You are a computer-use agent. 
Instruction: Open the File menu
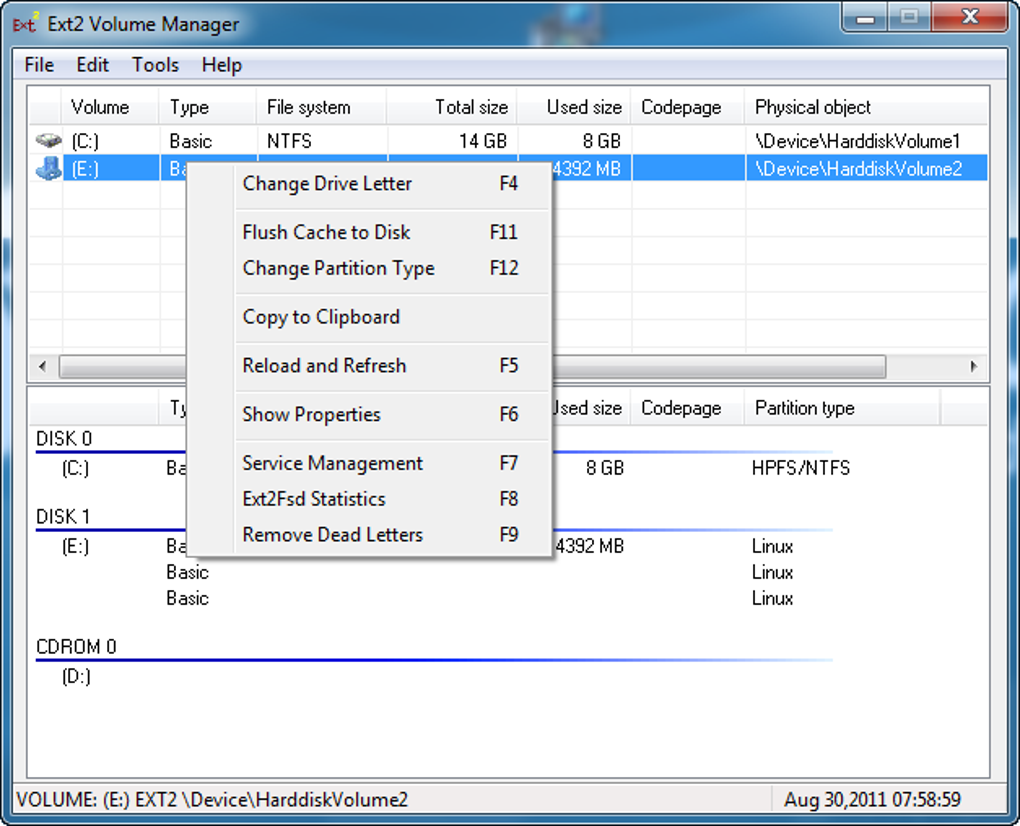[x=39, y=65]
